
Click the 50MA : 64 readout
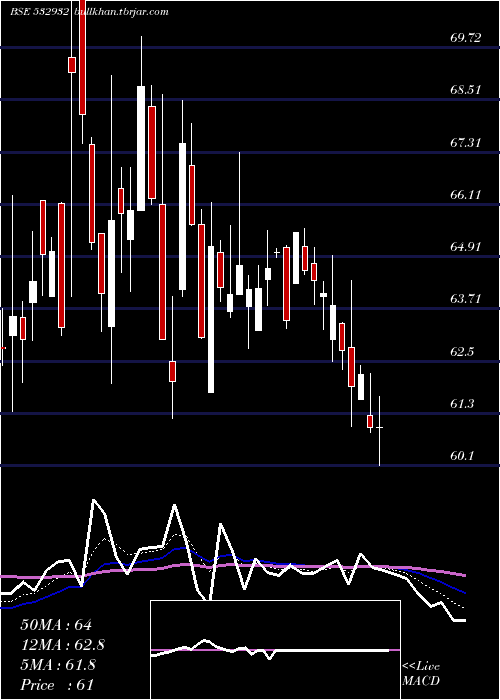[56, 625]
